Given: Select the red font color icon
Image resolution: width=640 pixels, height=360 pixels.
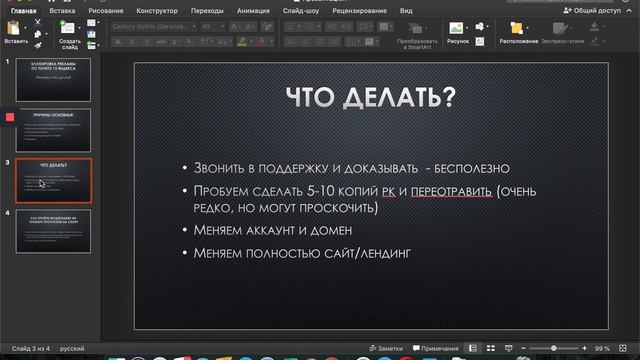Looking at the screenshot, I should point(262,42).
